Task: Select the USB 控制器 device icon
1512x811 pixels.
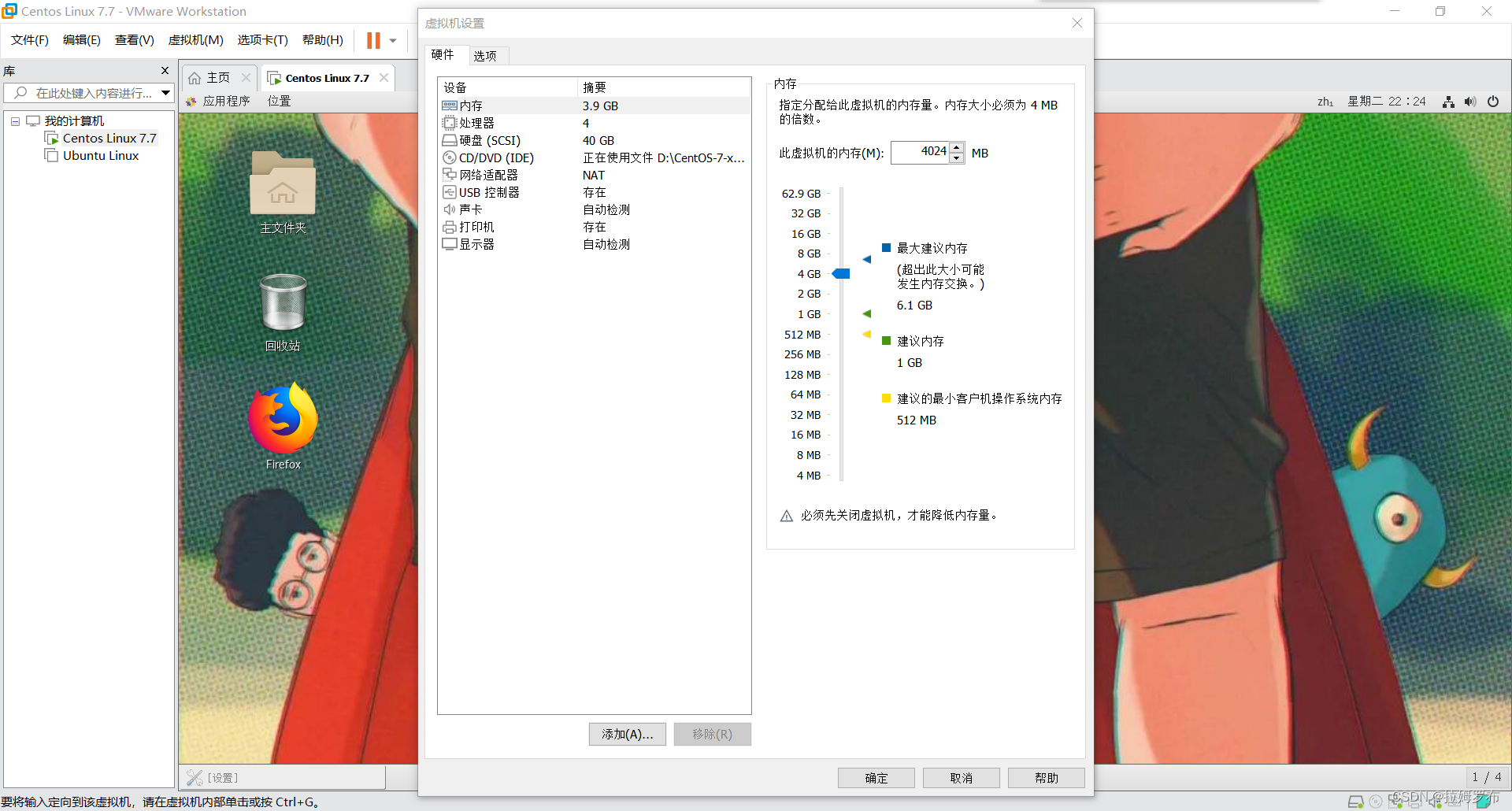Action: pos(449,192)
